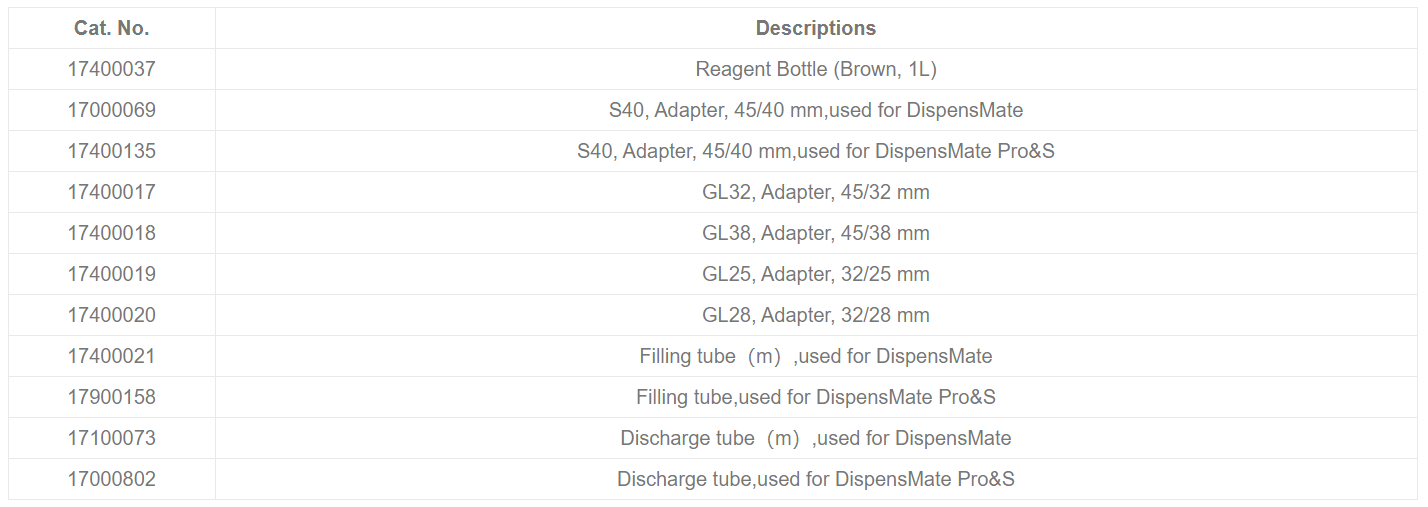
Task: Click GL28, Adapter, 32/28 mm cell
Action: click(x=816, y=315)
